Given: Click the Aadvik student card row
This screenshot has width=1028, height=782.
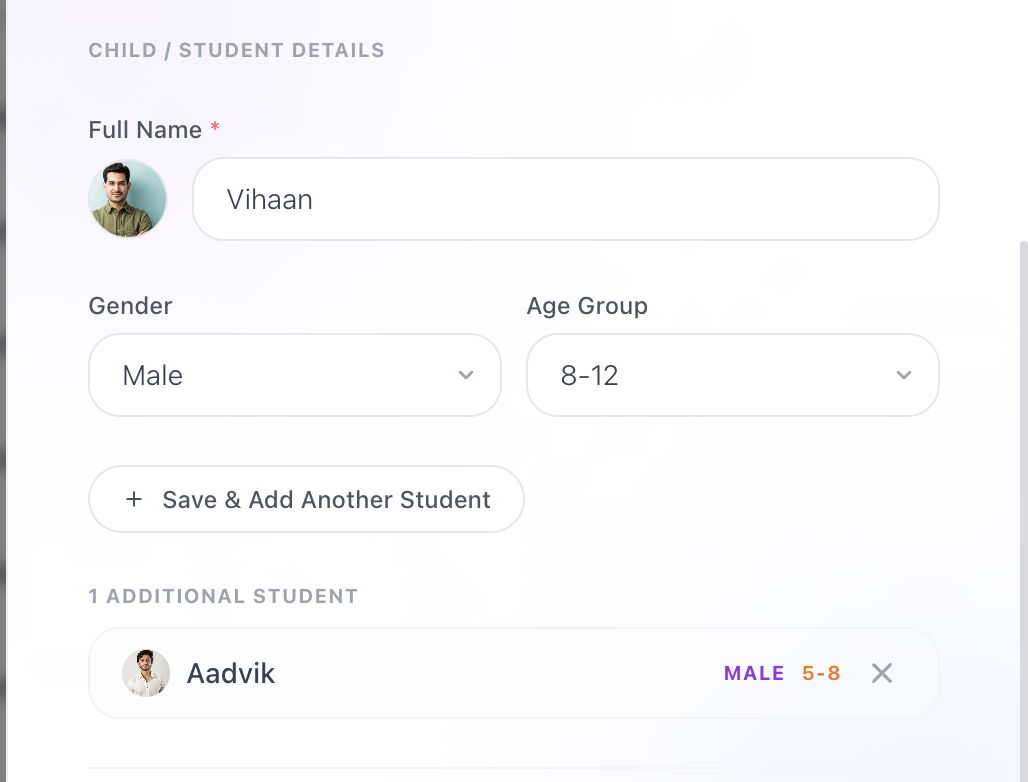Looking at the screenshot, I should [514, 673].
